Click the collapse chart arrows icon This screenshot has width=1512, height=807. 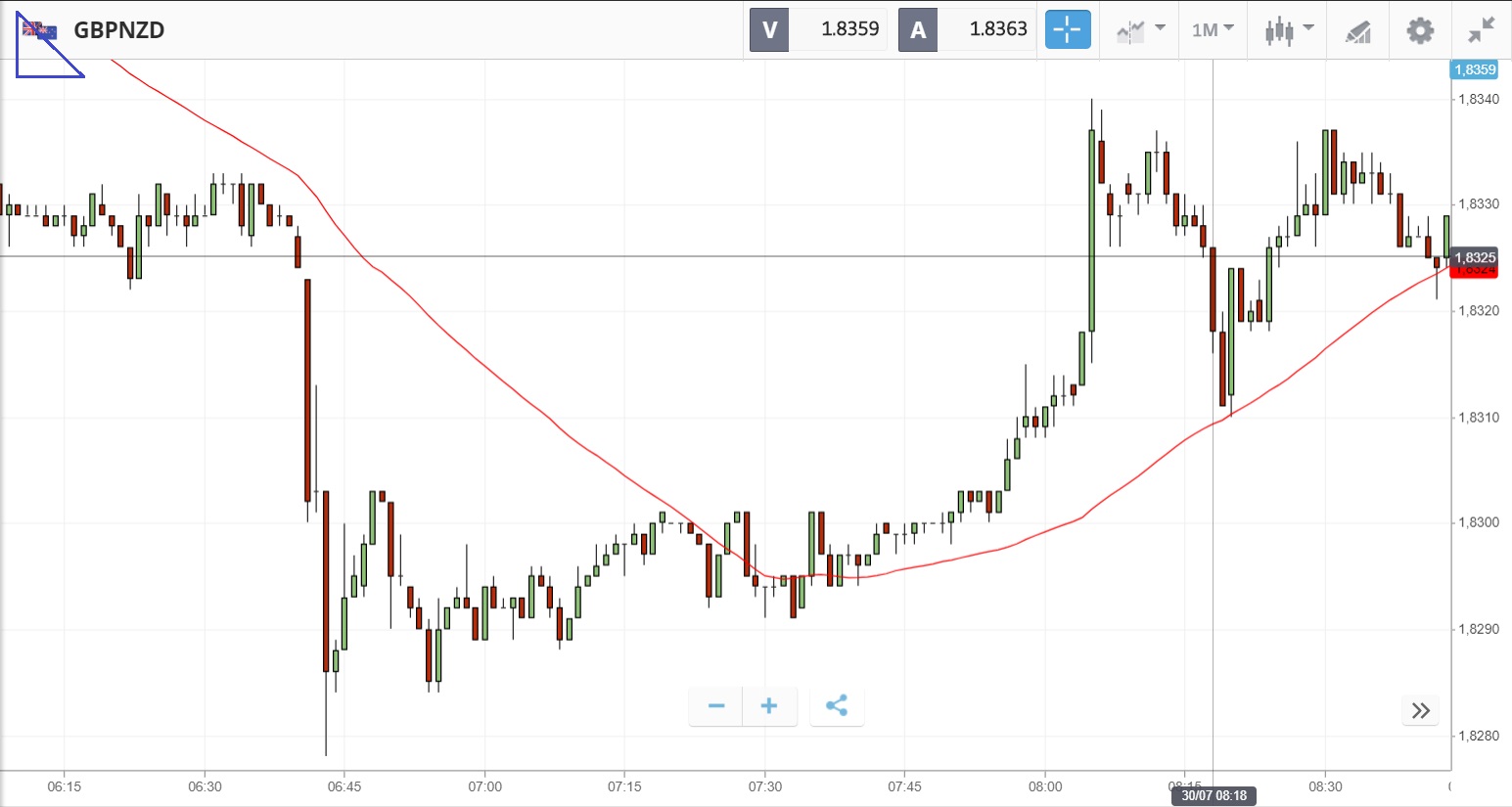tap(1481, 30)
